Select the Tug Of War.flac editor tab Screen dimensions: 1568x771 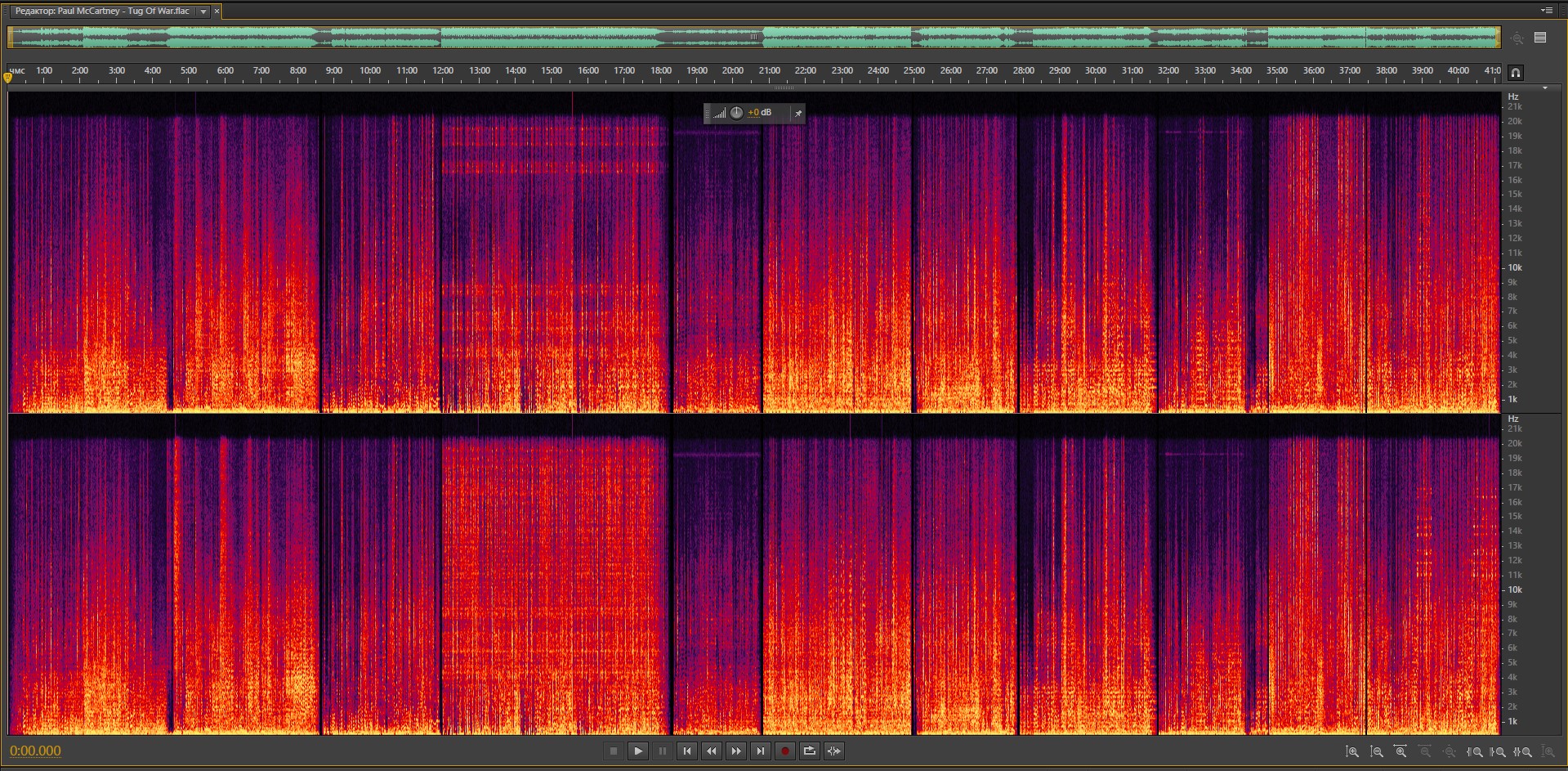102,11
